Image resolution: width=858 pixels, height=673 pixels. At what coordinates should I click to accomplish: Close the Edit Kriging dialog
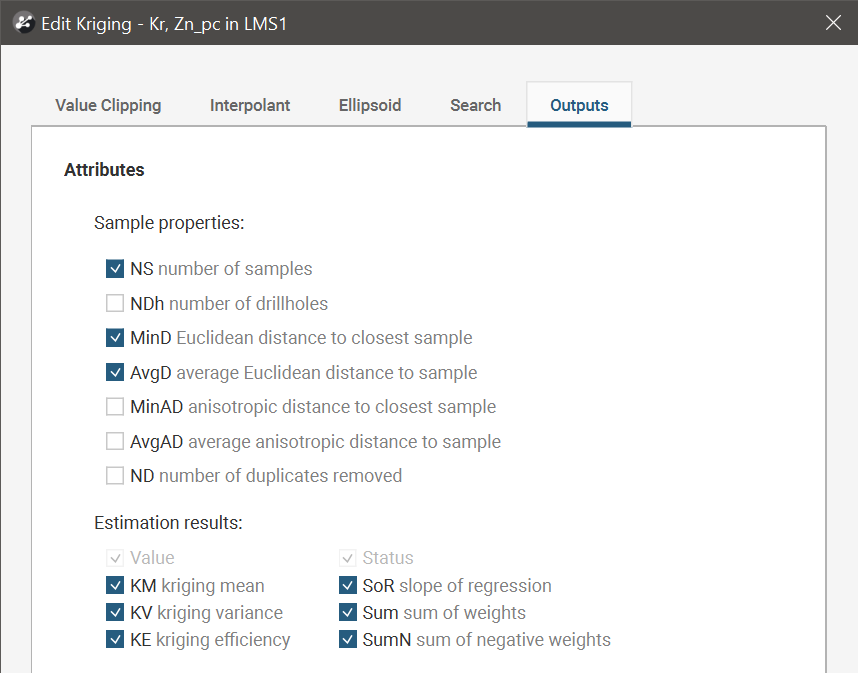coord(833,23)
